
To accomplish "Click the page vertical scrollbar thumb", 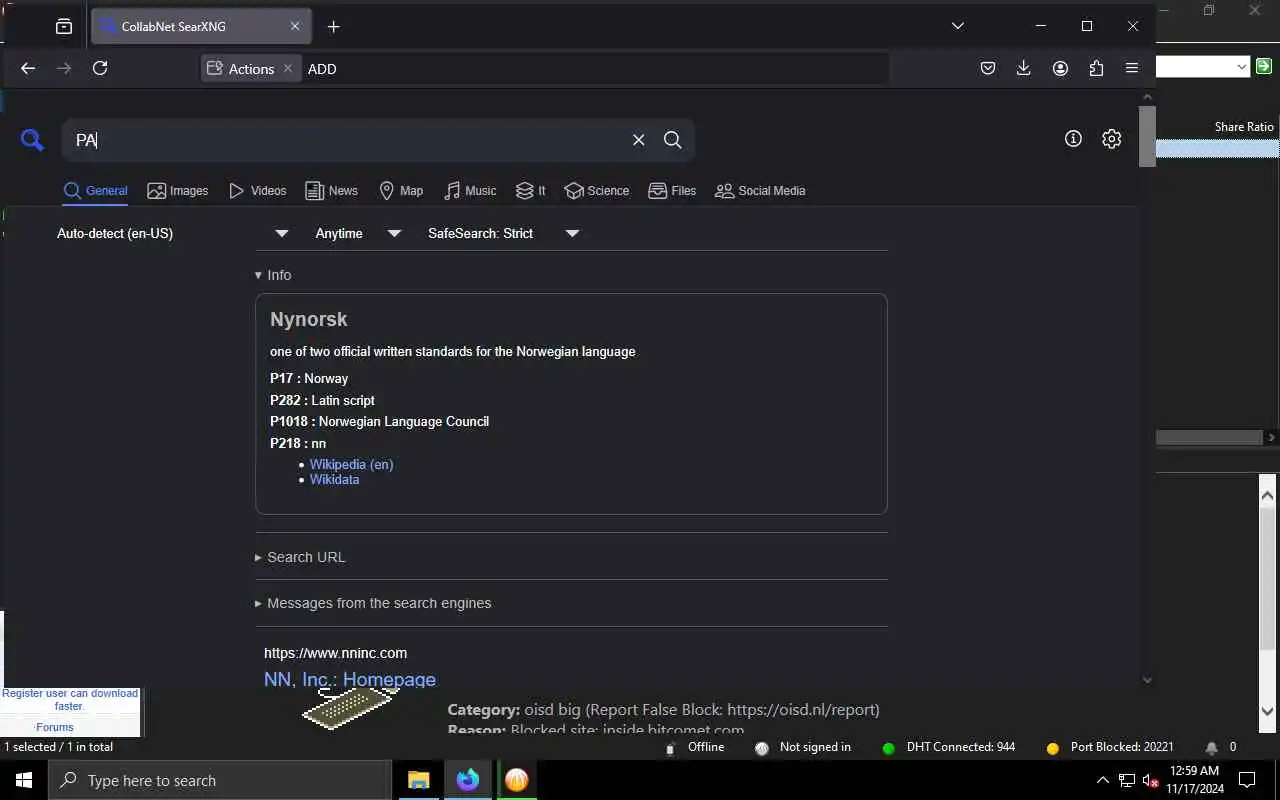I will [x=1147, y=136].
